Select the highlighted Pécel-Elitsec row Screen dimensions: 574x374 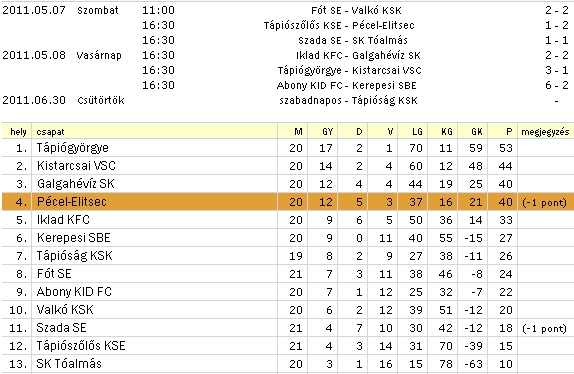[x=287, y=202]
